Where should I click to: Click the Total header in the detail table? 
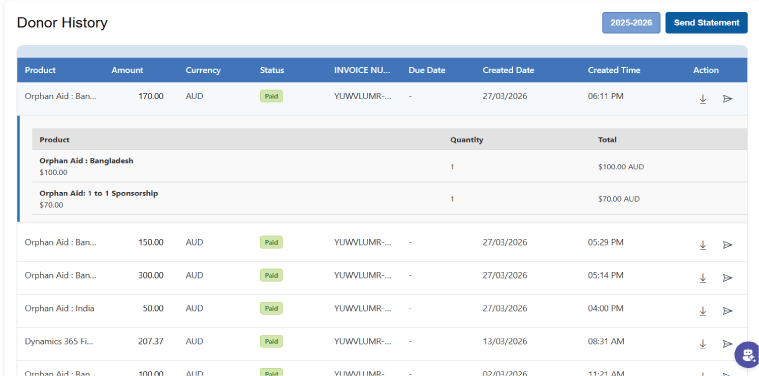607,140
